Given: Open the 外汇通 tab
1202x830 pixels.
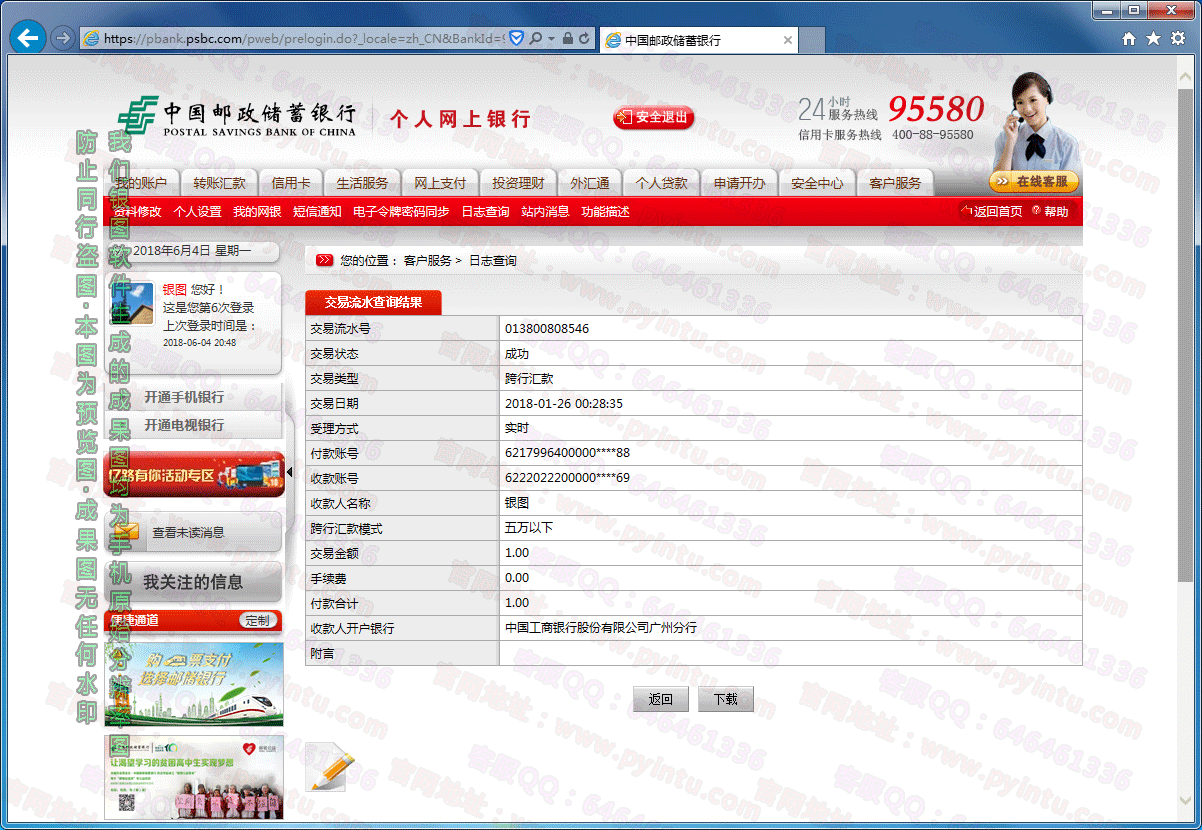Looking at the screenshot, I should coord(590,183).
